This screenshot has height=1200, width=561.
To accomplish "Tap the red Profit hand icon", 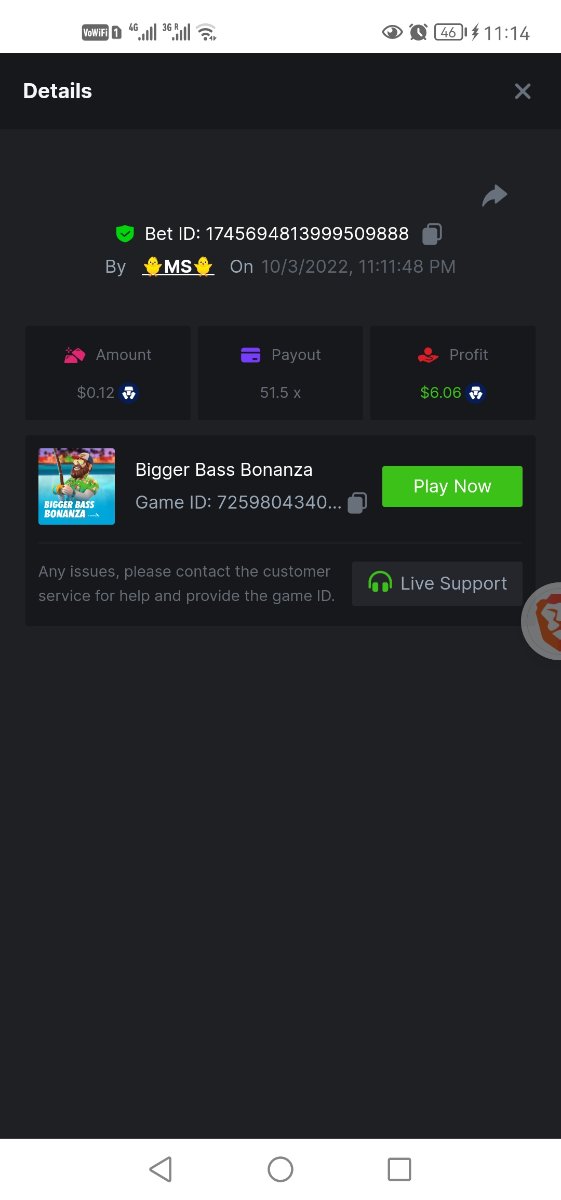I will 428,355.
